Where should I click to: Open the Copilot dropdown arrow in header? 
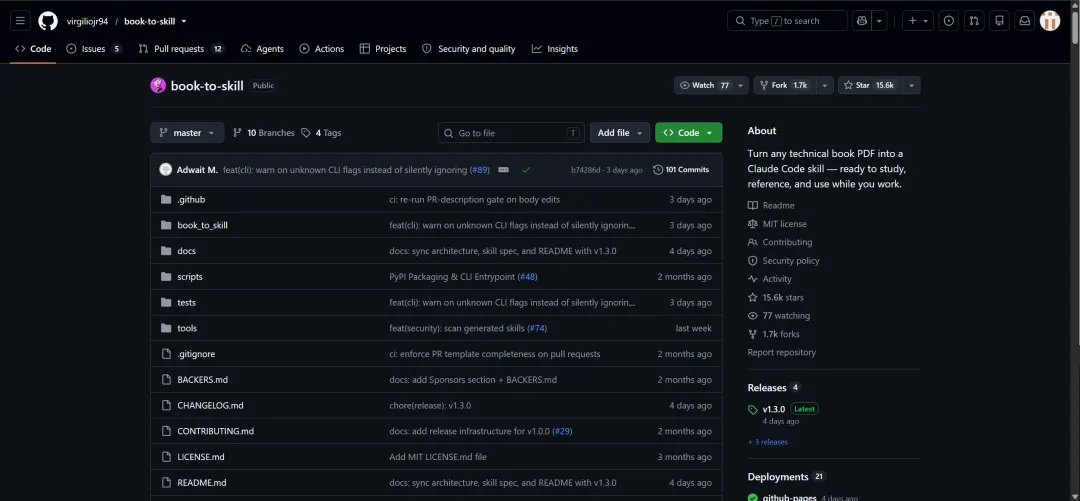click(x=880, y=21)
